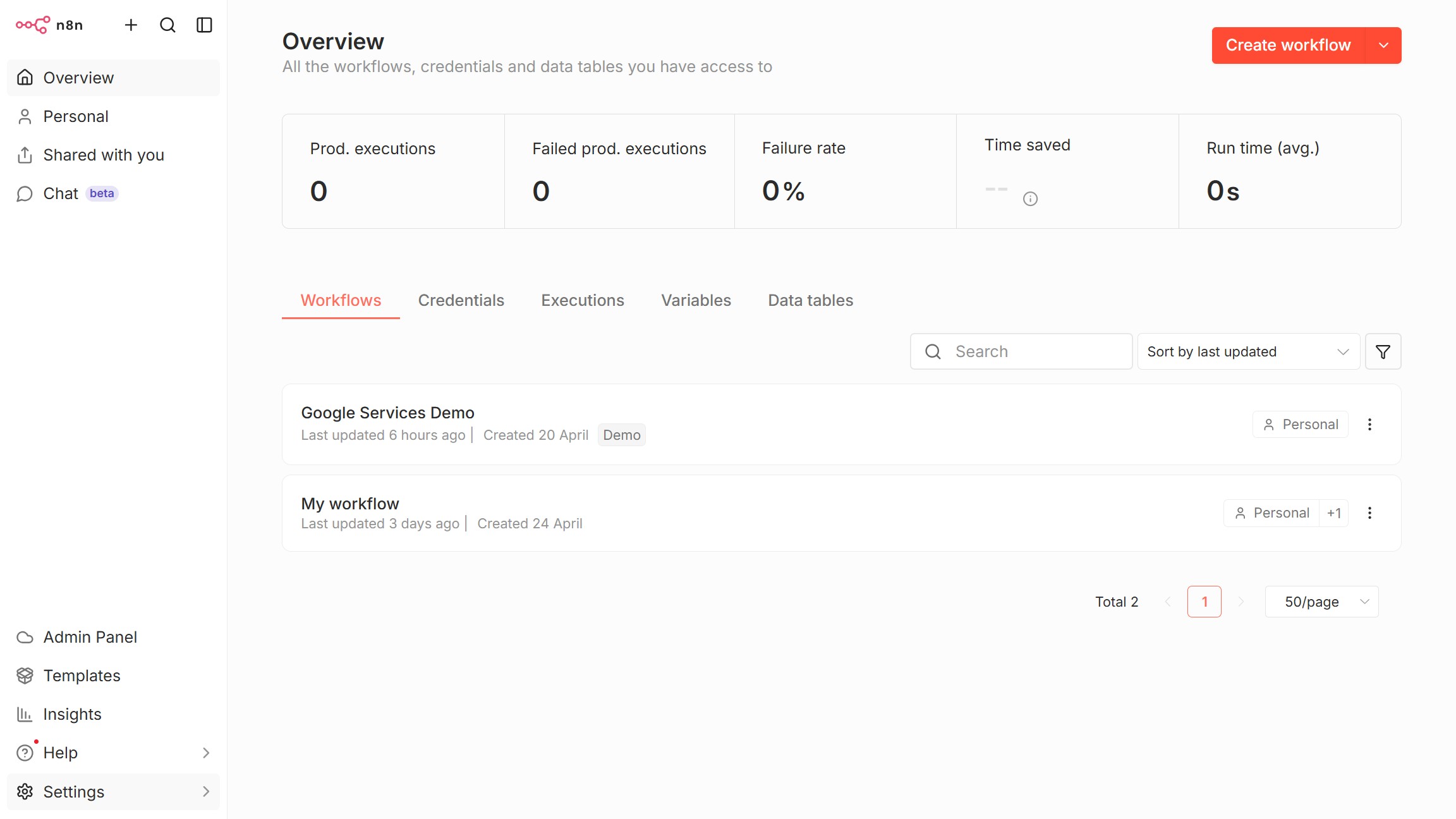Go to next page arrow in pagination
The image size is (1456, 819).
click(x=1241, y=602)
